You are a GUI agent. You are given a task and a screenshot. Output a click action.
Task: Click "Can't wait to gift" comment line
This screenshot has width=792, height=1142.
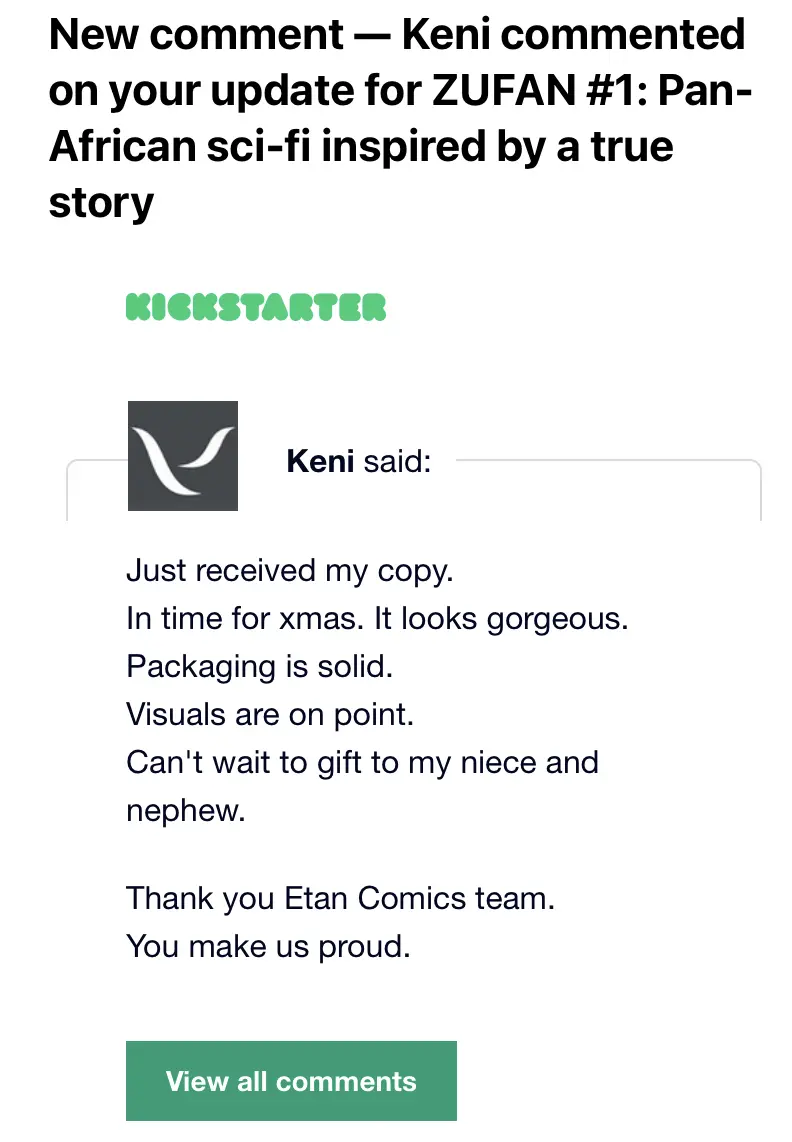(362, 762)
